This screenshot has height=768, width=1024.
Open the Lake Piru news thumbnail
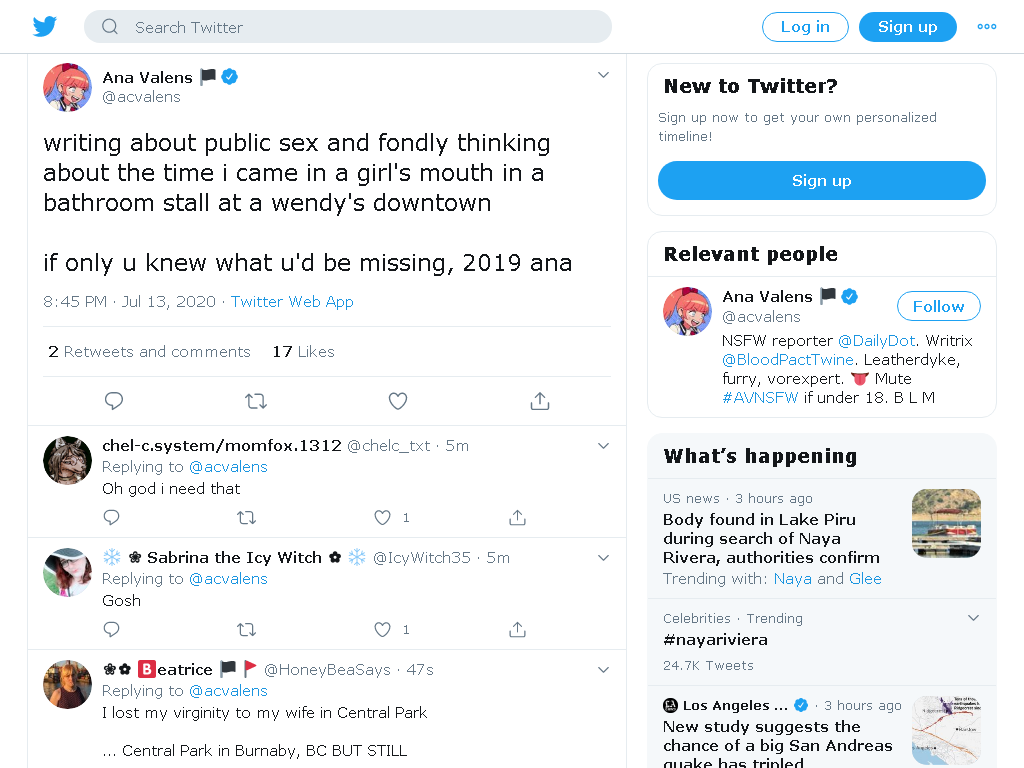946,523
